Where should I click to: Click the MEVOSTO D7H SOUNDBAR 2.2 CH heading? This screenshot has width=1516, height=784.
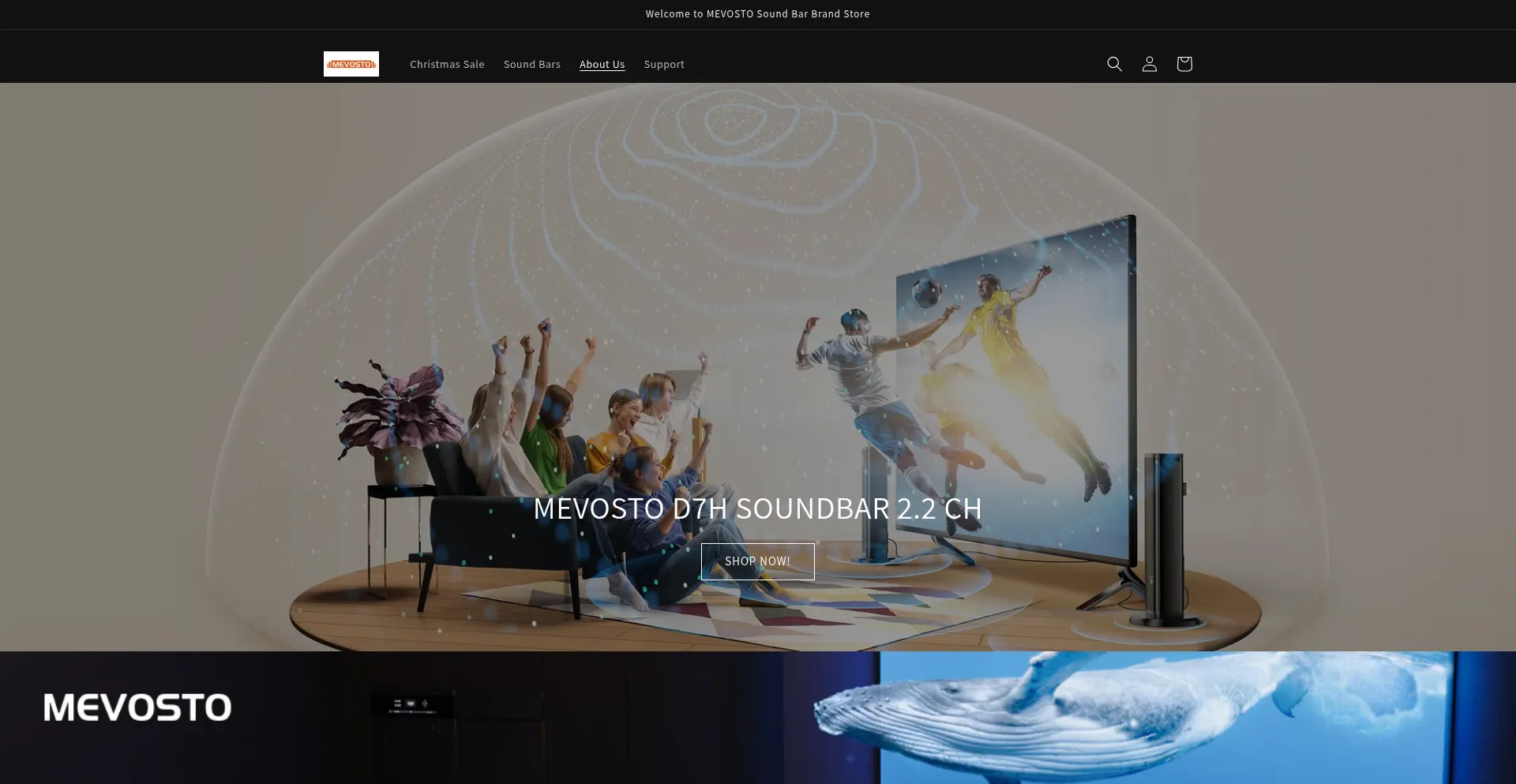pyautogui.click(x=757, y=508)
